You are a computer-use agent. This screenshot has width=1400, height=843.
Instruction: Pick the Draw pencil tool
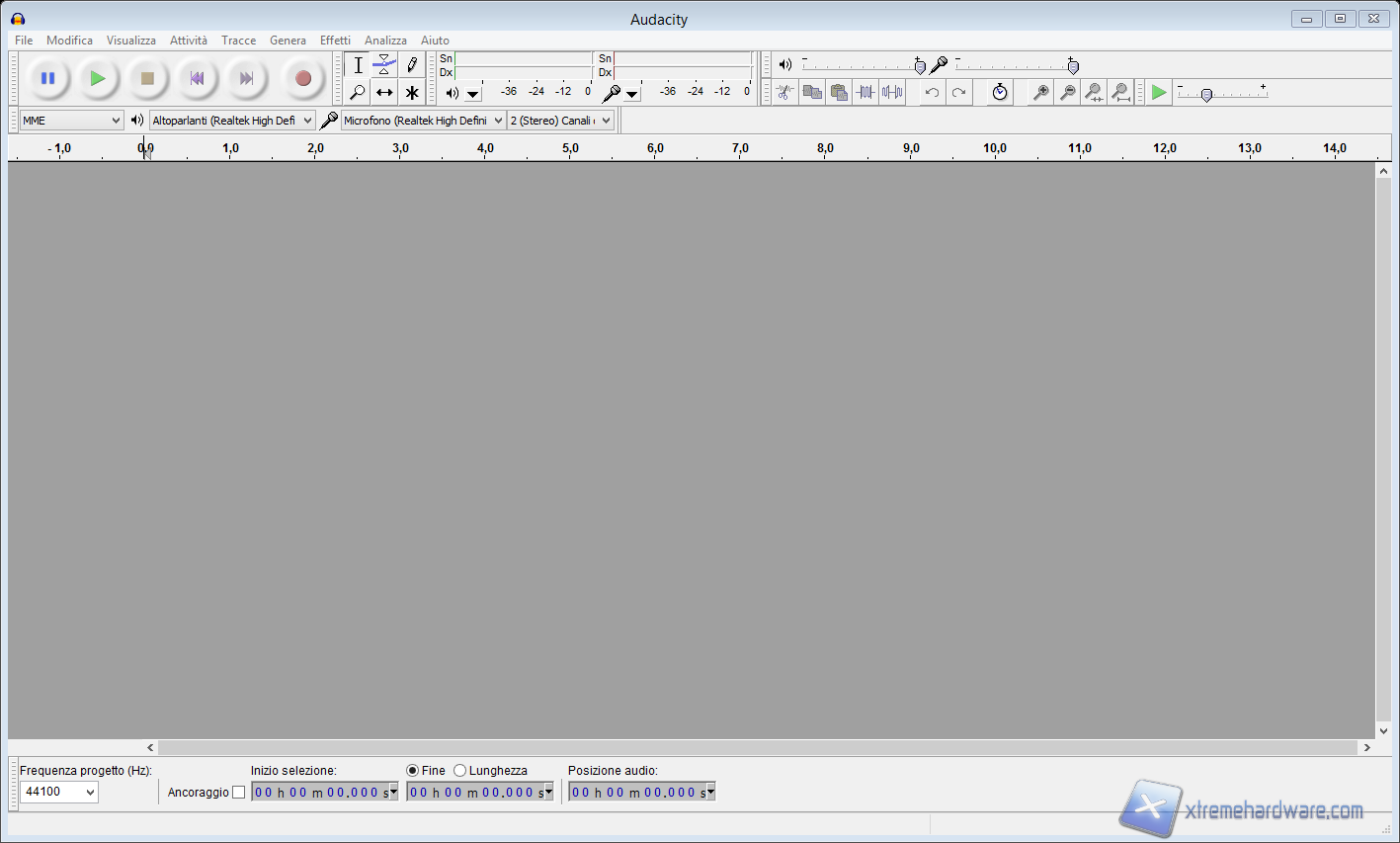(412, 65)
